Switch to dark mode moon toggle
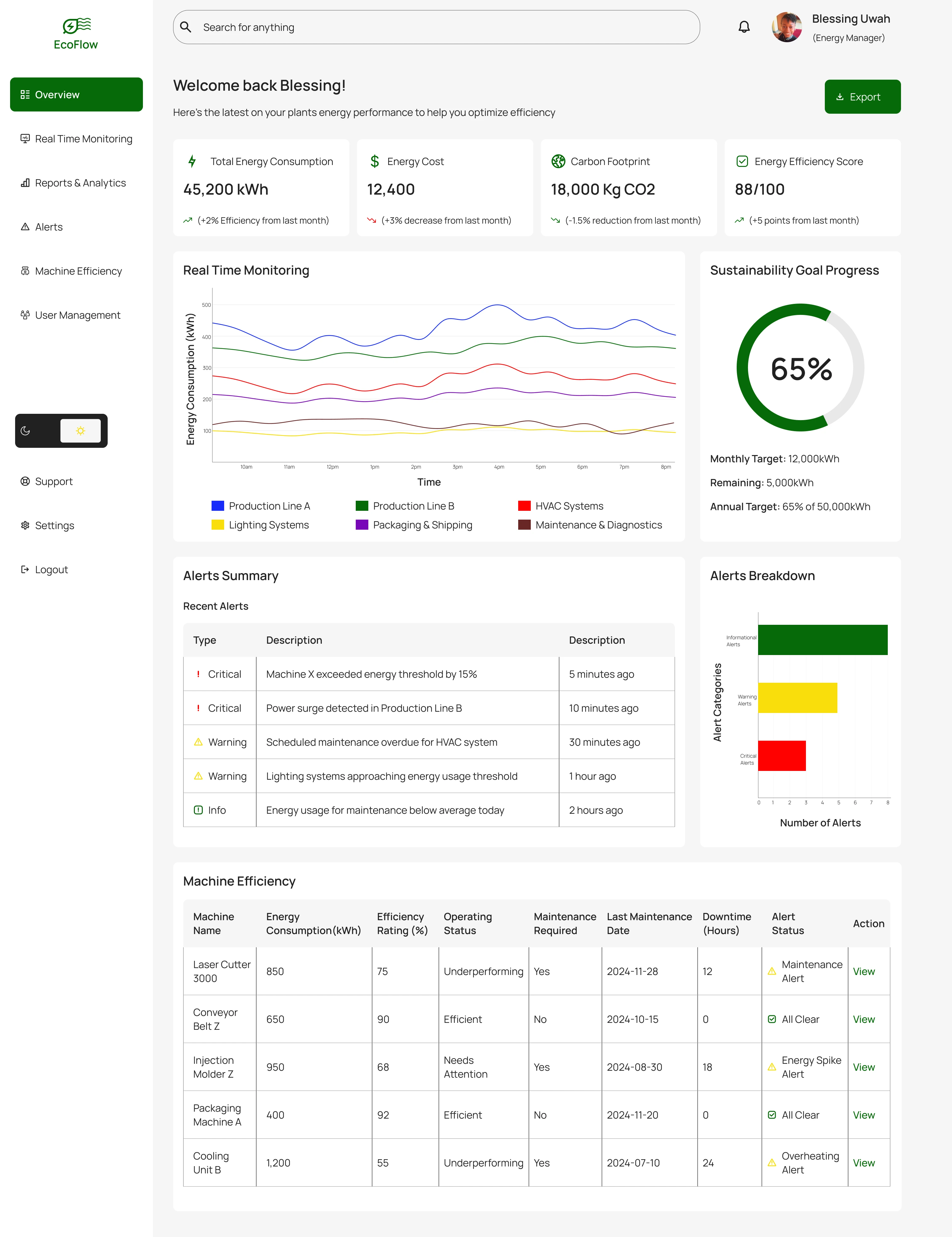The height and width of the screenshot is (1237, 952). pyautogui.click(x=25, y=431)
